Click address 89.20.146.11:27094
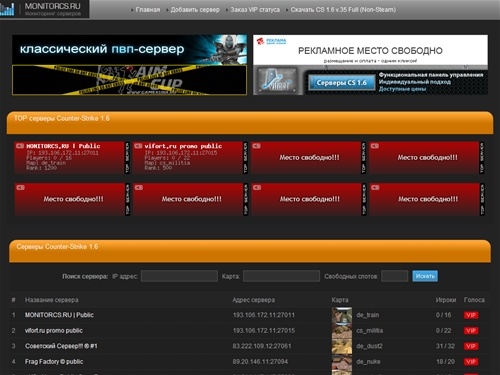 [x=260, y=362]
